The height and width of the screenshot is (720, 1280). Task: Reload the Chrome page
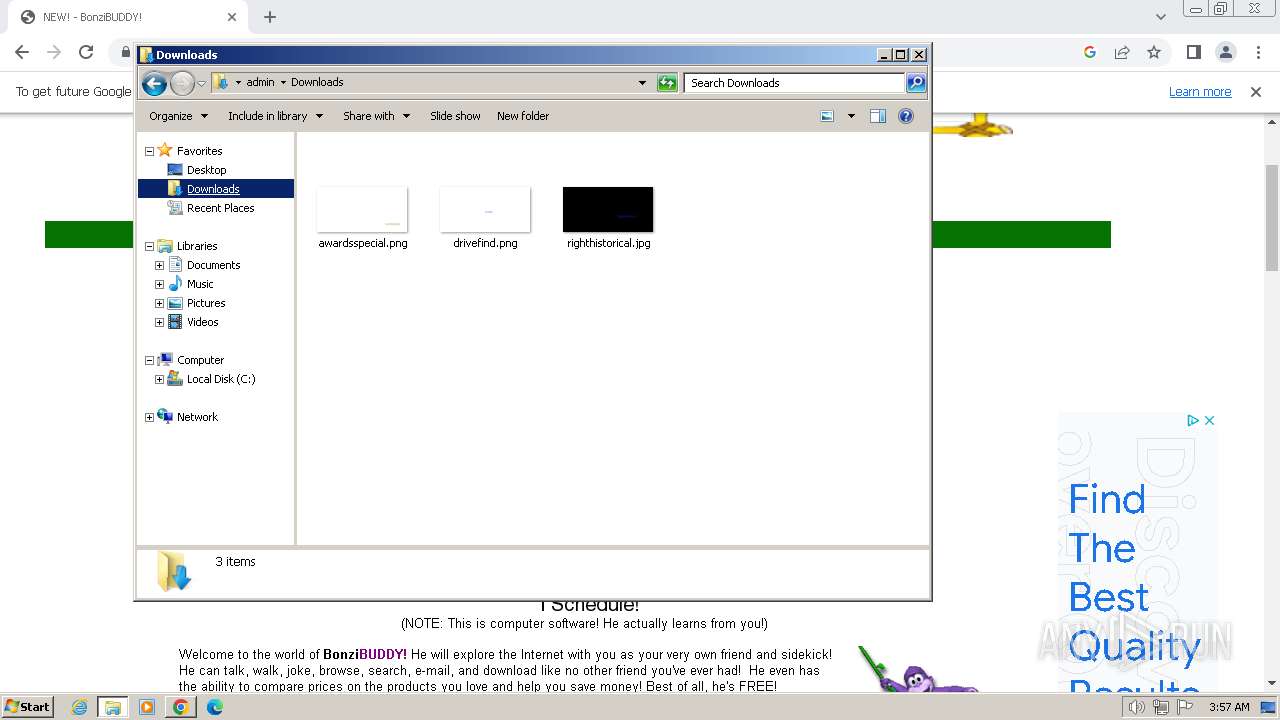[86, 52]
